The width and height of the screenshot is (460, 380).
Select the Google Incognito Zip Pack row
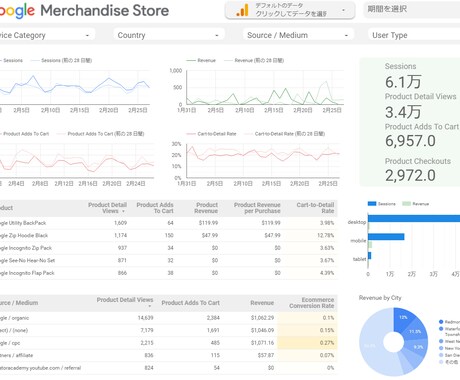(x=168, y=248)
